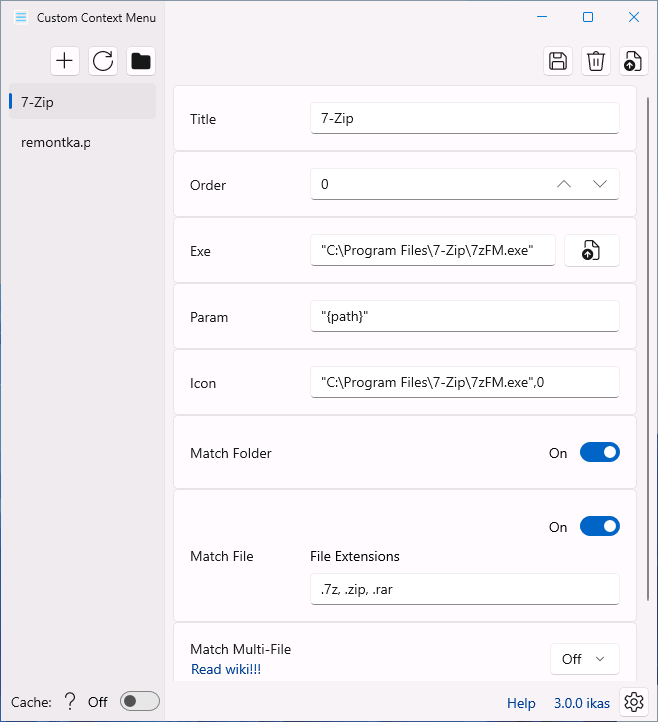The width and height of the screenshot is (658, 722).
Task: Delete the current menu with trash icon
Action: (596, 61)
